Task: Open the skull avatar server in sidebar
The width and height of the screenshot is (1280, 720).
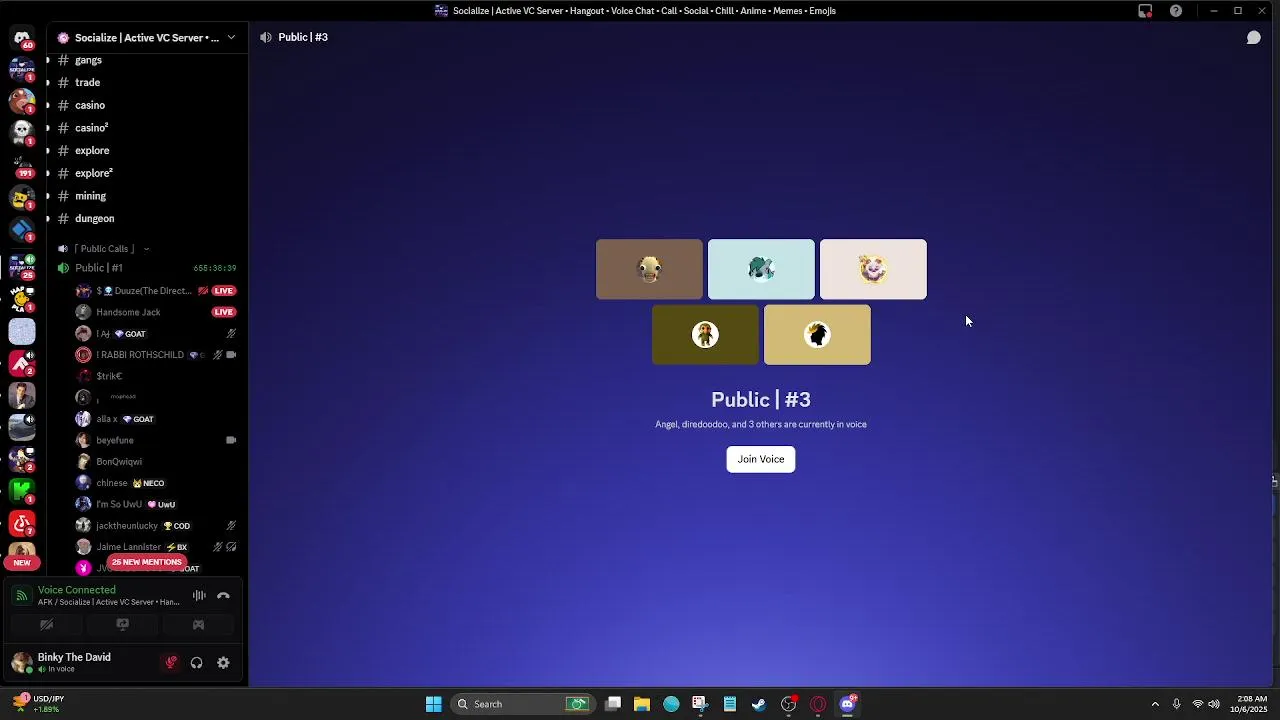Action: click(x=22, y=132)
